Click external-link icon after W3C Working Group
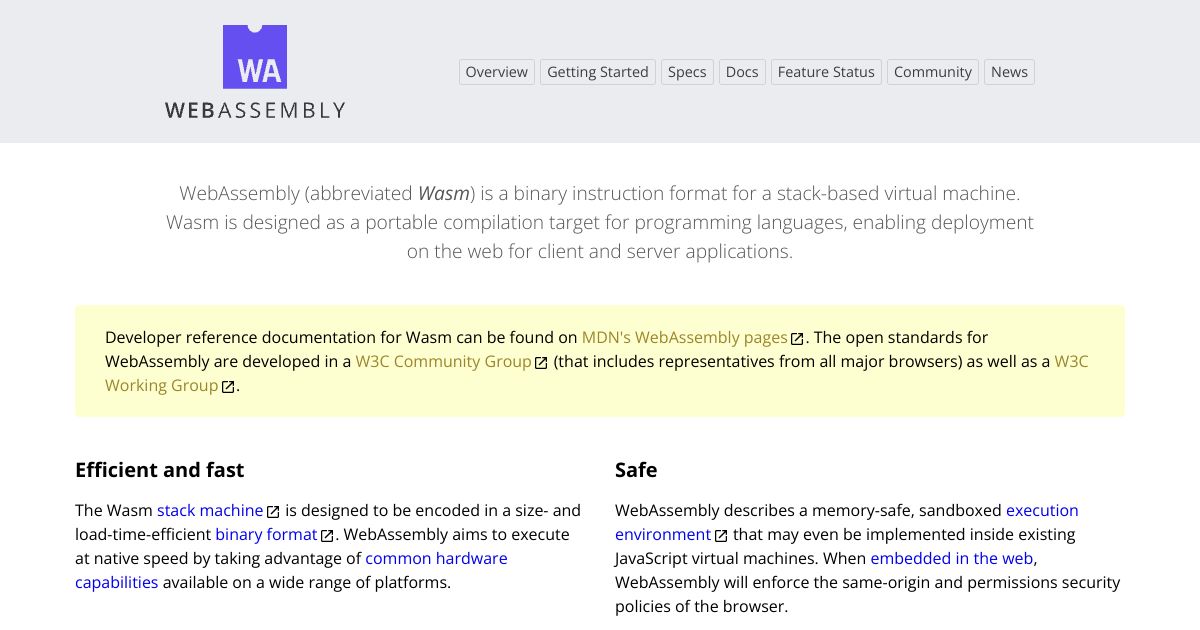Screen dimensions: 1200x630 228,387
